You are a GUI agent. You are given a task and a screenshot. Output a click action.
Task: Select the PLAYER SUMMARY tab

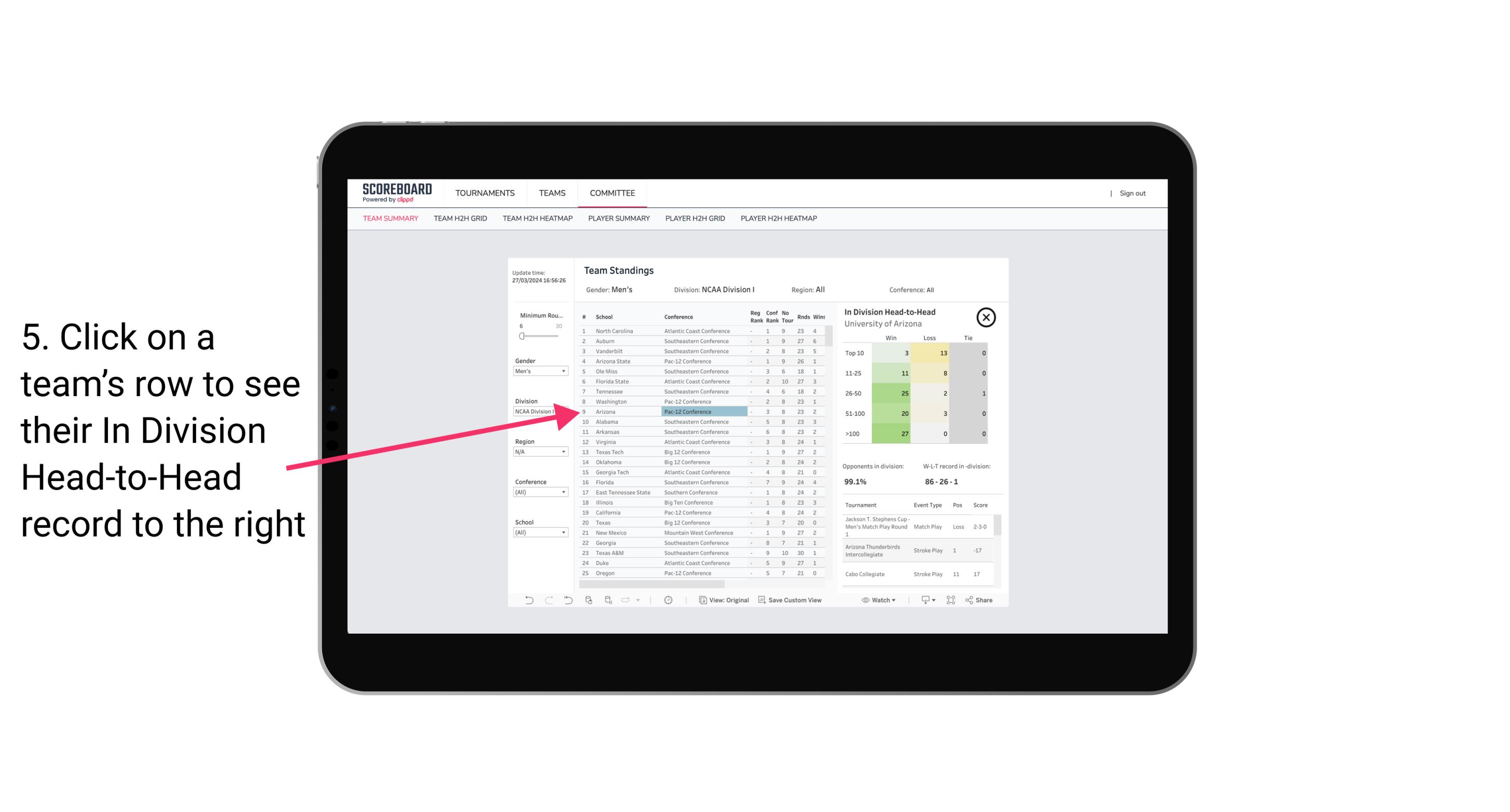619,218
